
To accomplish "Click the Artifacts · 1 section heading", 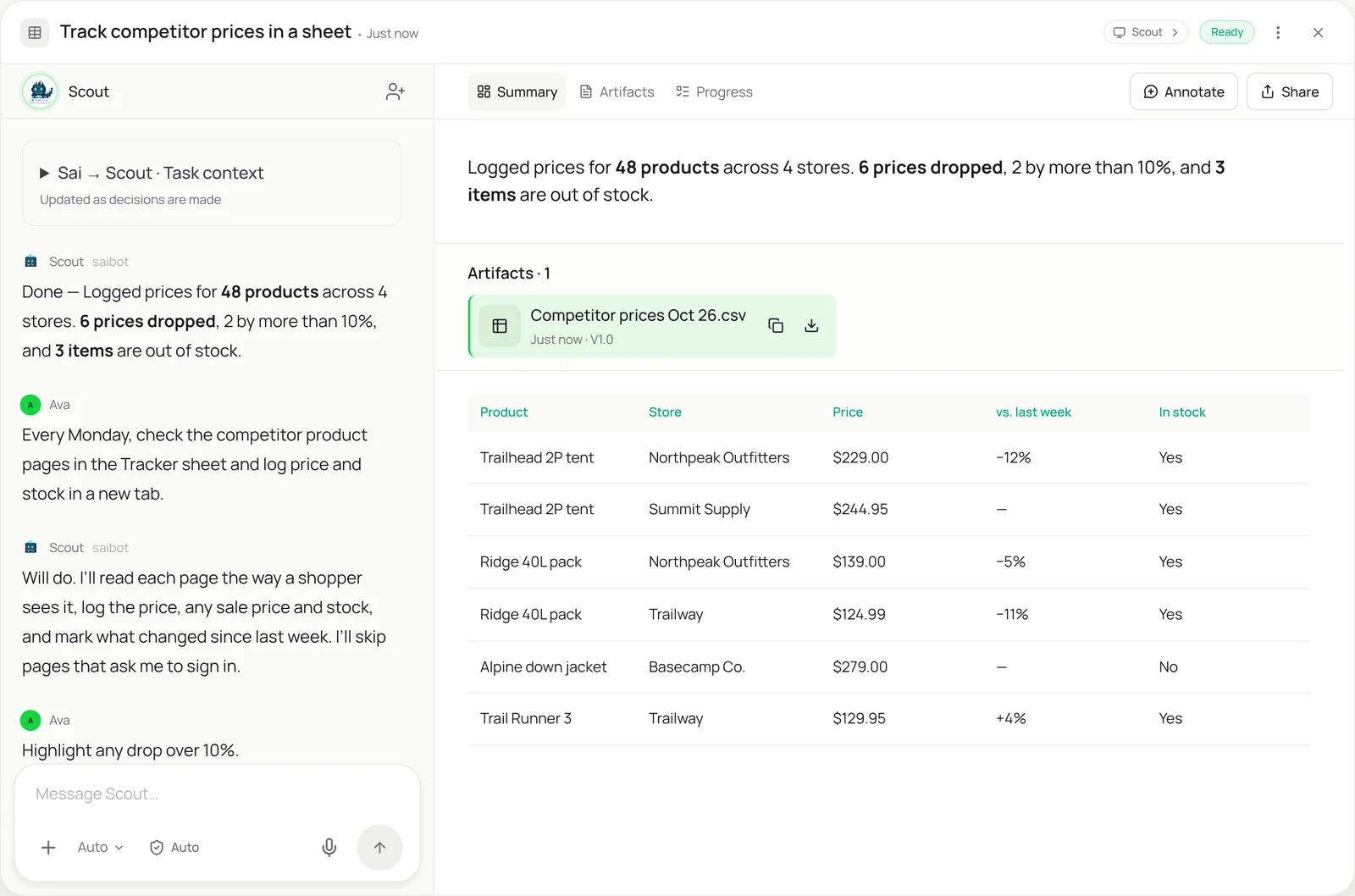I will 509,274.
